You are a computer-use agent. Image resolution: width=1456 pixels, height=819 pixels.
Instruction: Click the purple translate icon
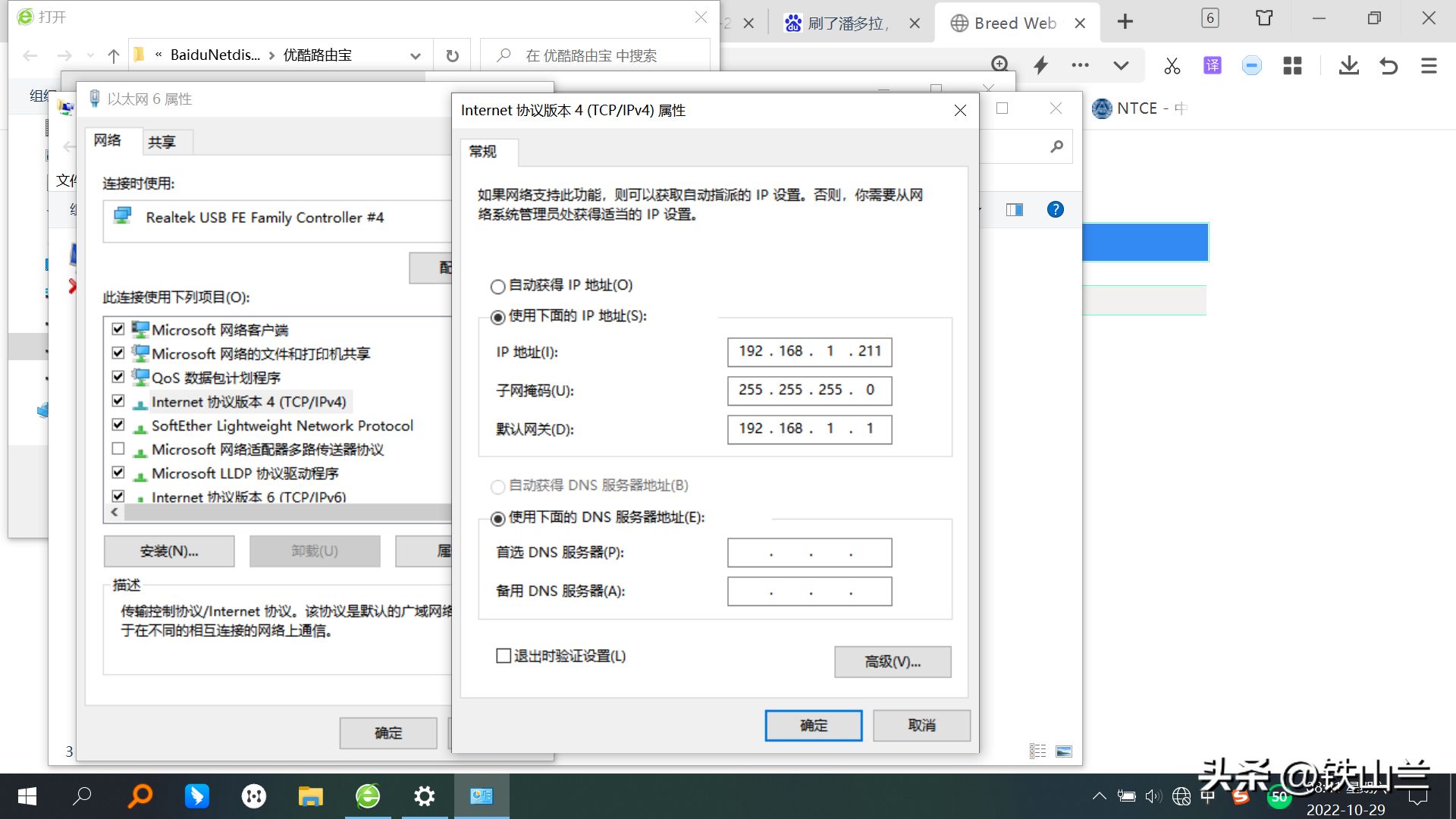point(1213,65)
